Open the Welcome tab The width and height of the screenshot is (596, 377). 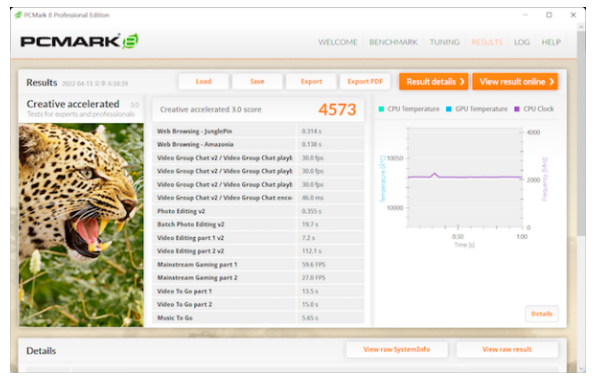tap(338, 42)
